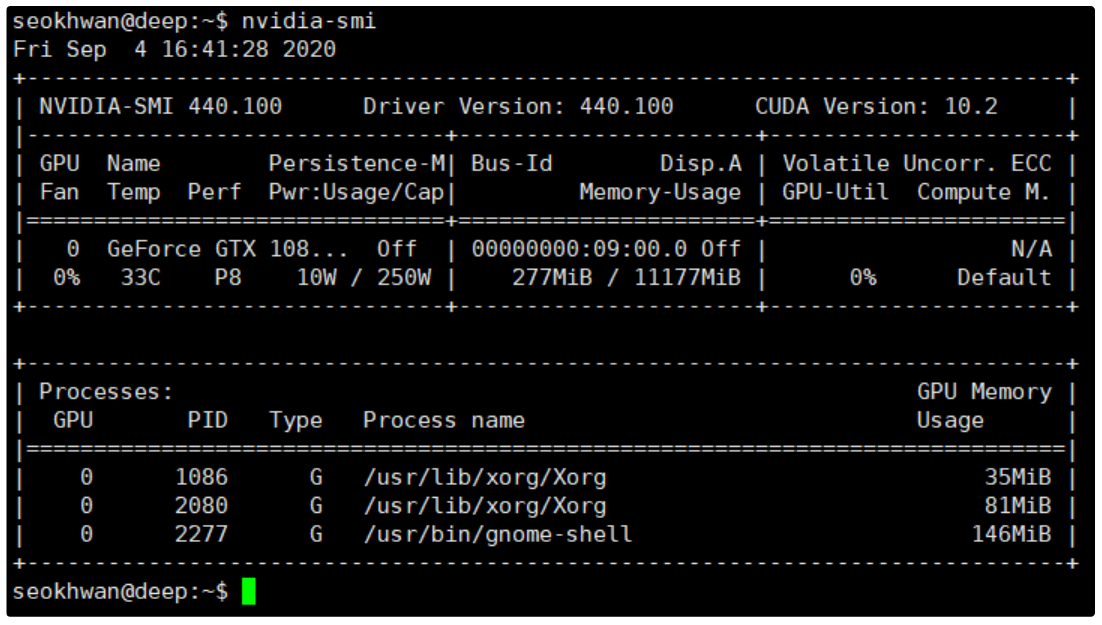Click the 'PID' column header
The width and height of the screenshot is (1102, 625).
click(207, 420)
